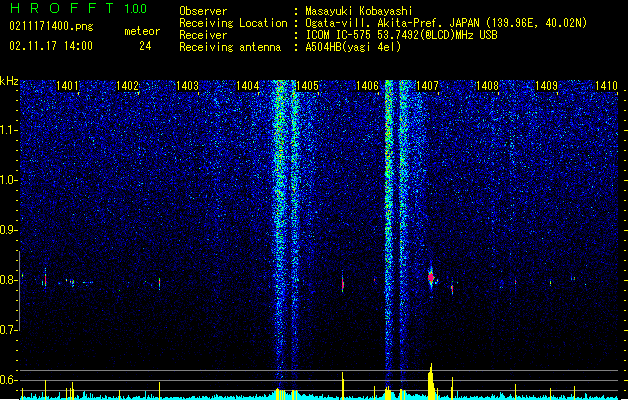The width and height of the screenshot is (629, 400).
Task: Click the yellow power spike just before 1406
Action: (343, 386)
